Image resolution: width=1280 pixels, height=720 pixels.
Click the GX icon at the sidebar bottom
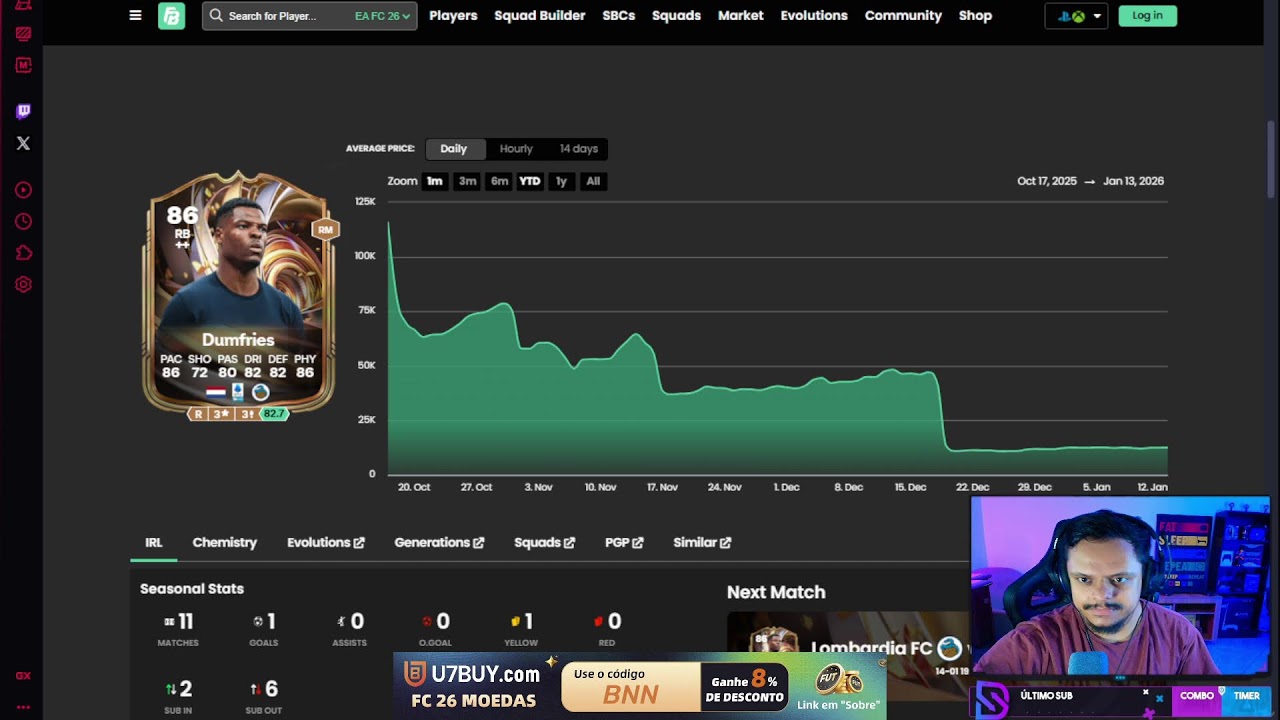pos(23,676)
